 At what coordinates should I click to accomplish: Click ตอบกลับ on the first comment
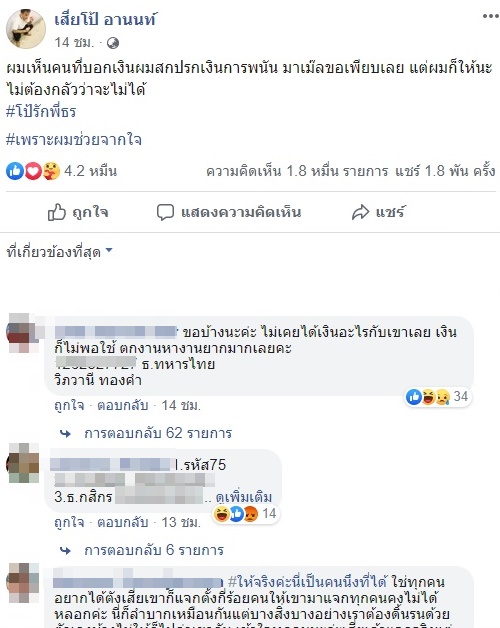(123, 405)
